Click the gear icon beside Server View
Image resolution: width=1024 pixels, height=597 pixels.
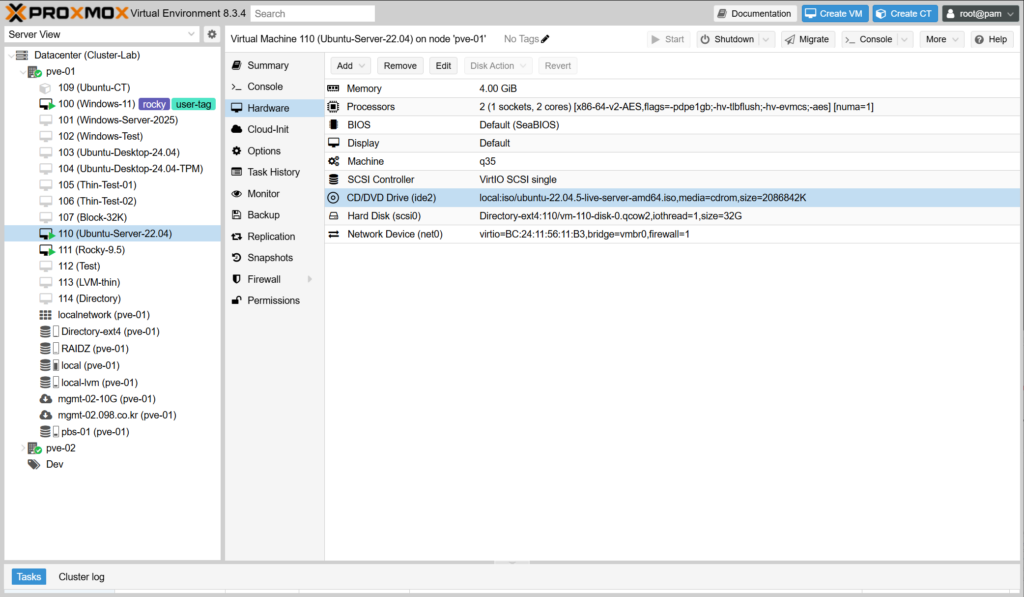[212, 34]
